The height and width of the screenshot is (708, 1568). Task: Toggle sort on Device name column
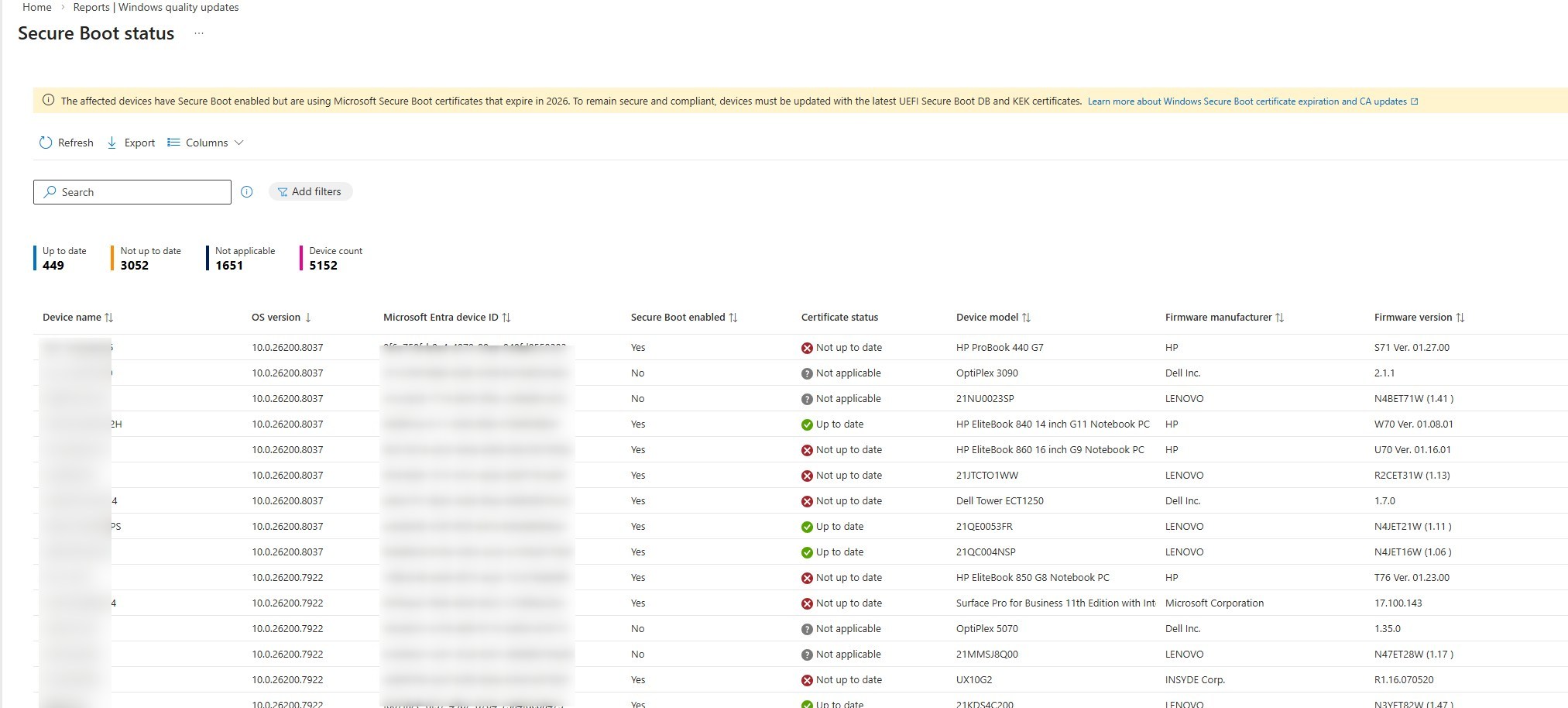click(x=108, y=317)
